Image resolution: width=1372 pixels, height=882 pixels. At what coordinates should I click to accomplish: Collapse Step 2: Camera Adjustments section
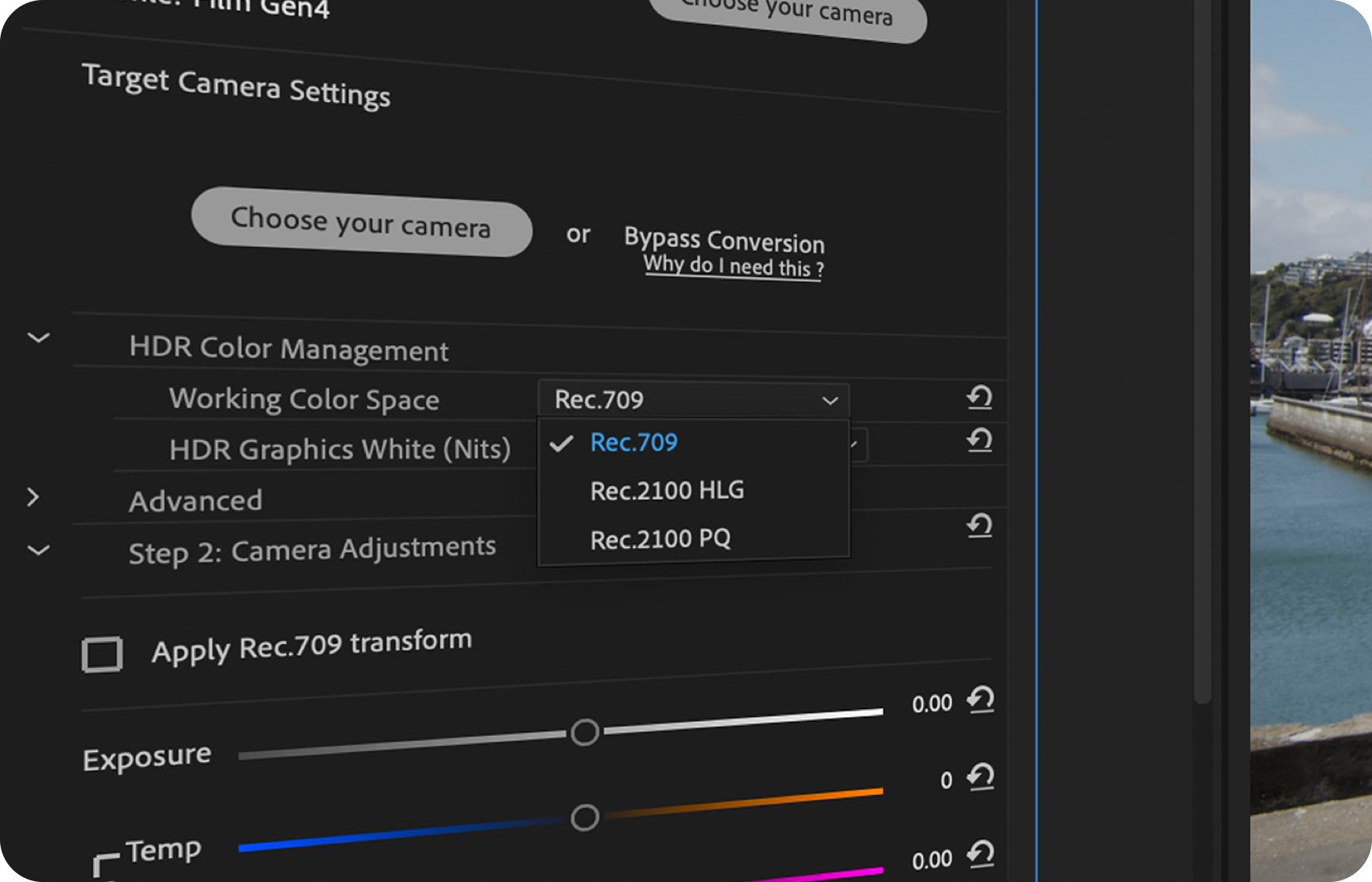pos(38,550)
